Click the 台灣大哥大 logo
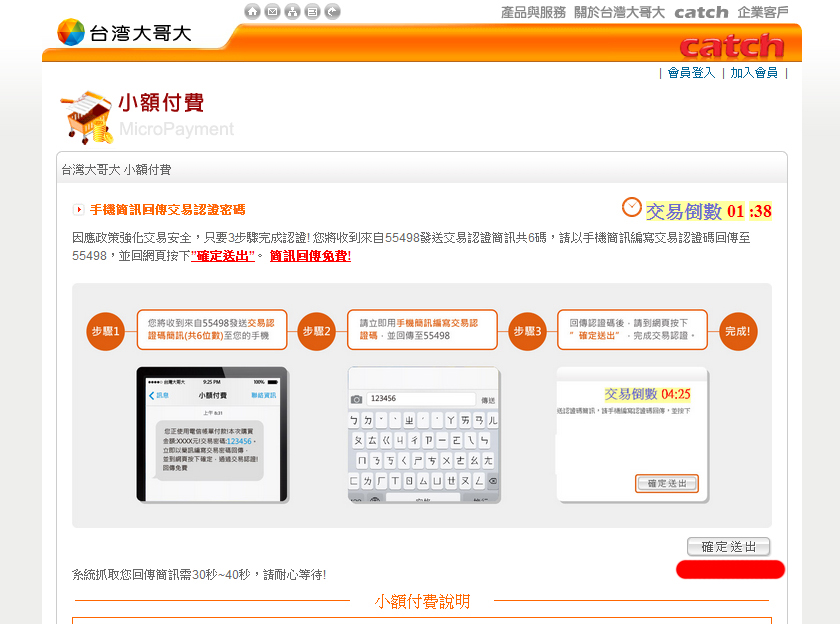Screen dimensions: 840x624 [124, 33]
